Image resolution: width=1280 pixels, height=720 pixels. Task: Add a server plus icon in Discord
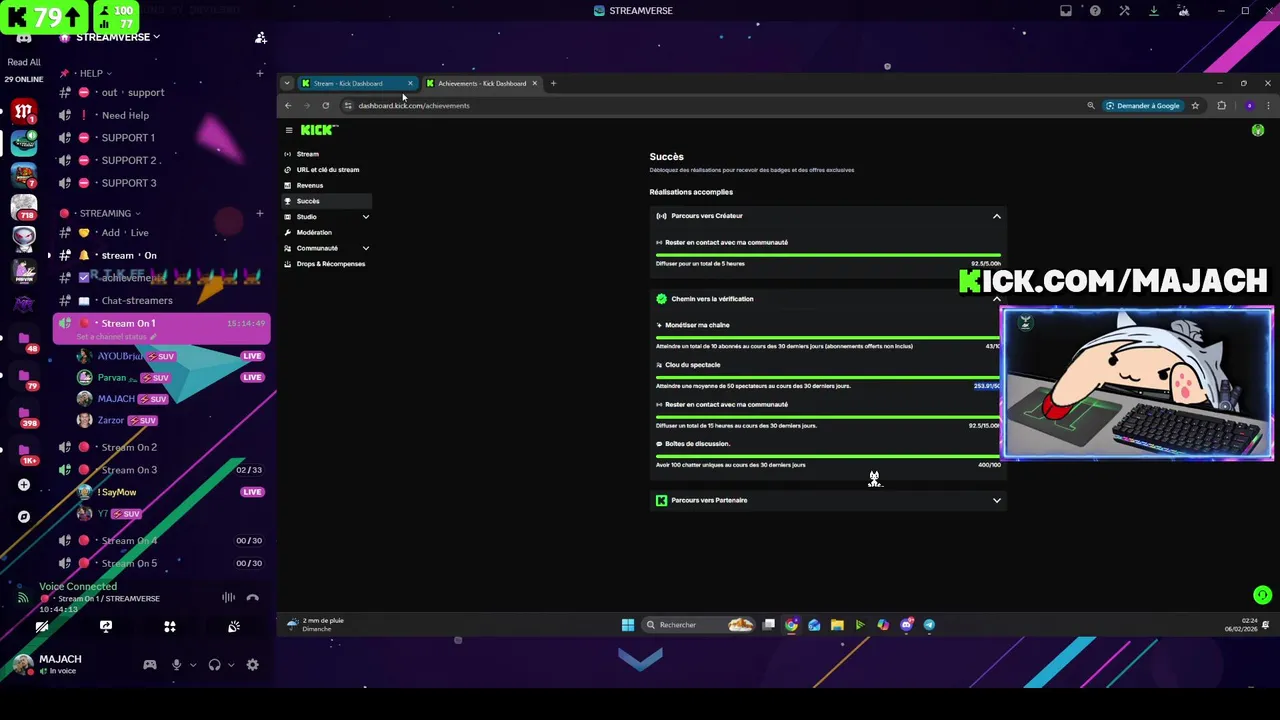pos(23,485)
